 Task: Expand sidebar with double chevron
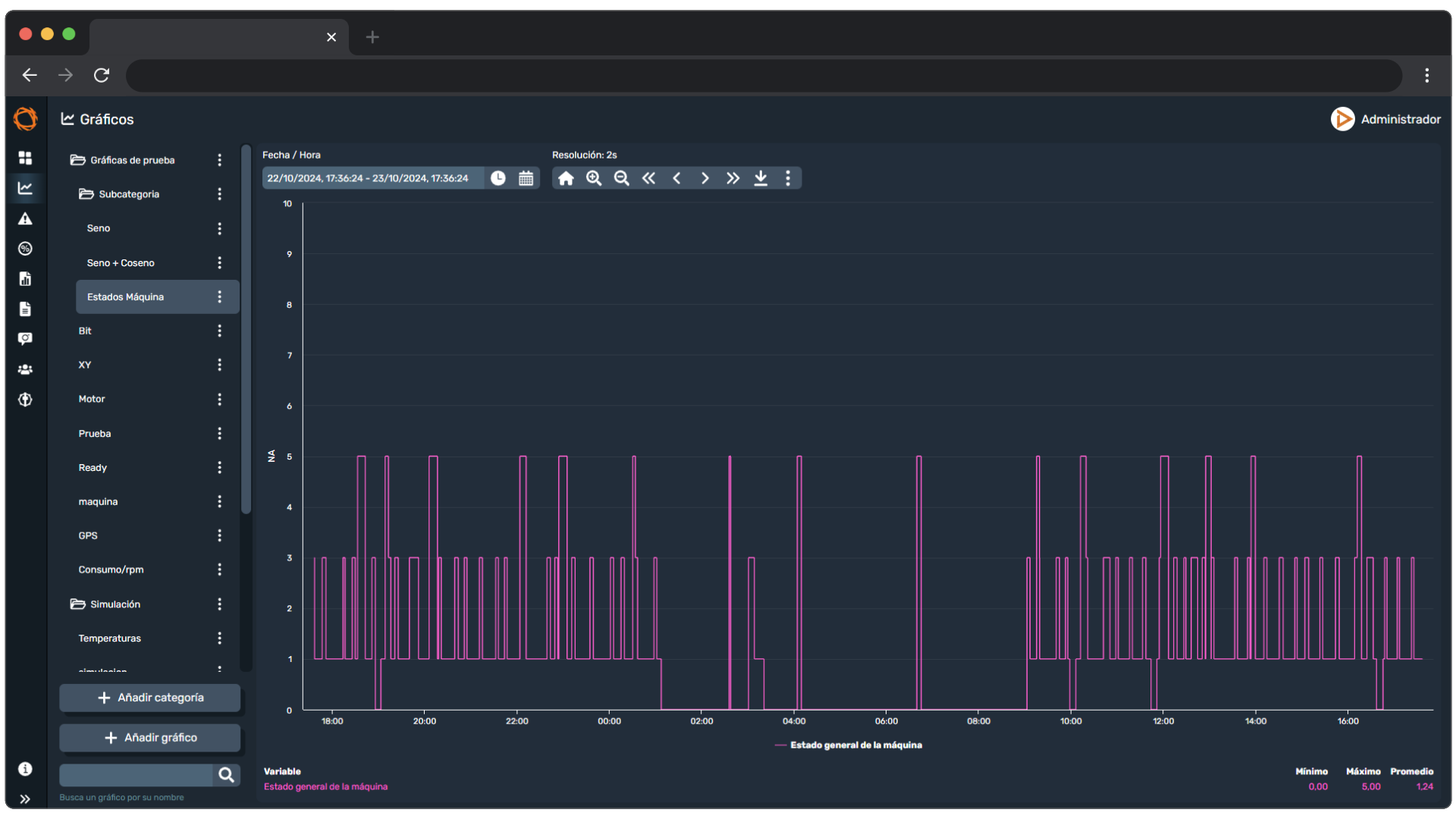pyautogui.click(x=25, y=799)
